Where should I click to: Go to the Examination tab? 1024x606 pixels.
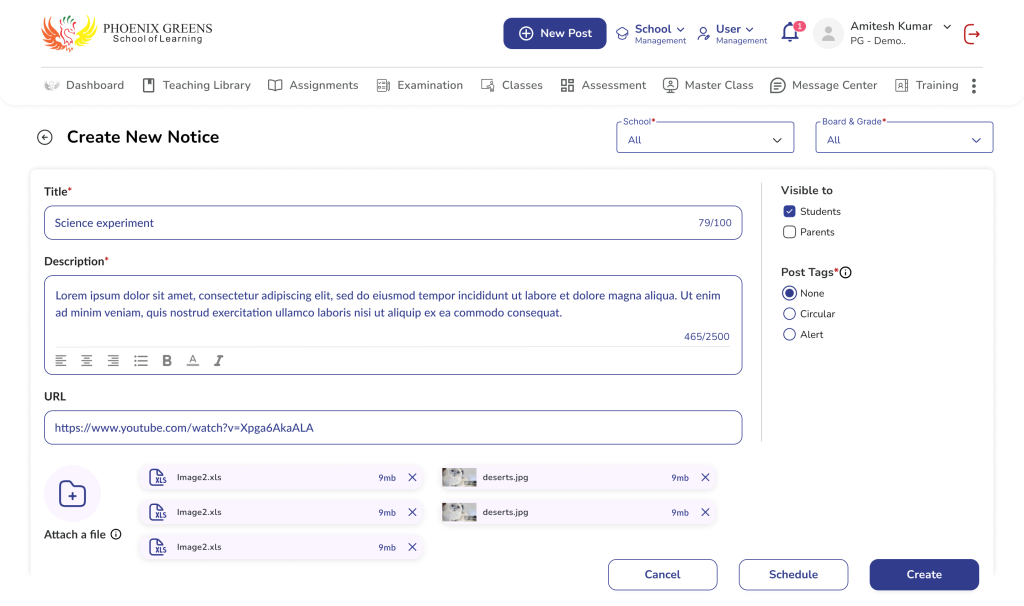pyautogui.click(x=420, y=86)
